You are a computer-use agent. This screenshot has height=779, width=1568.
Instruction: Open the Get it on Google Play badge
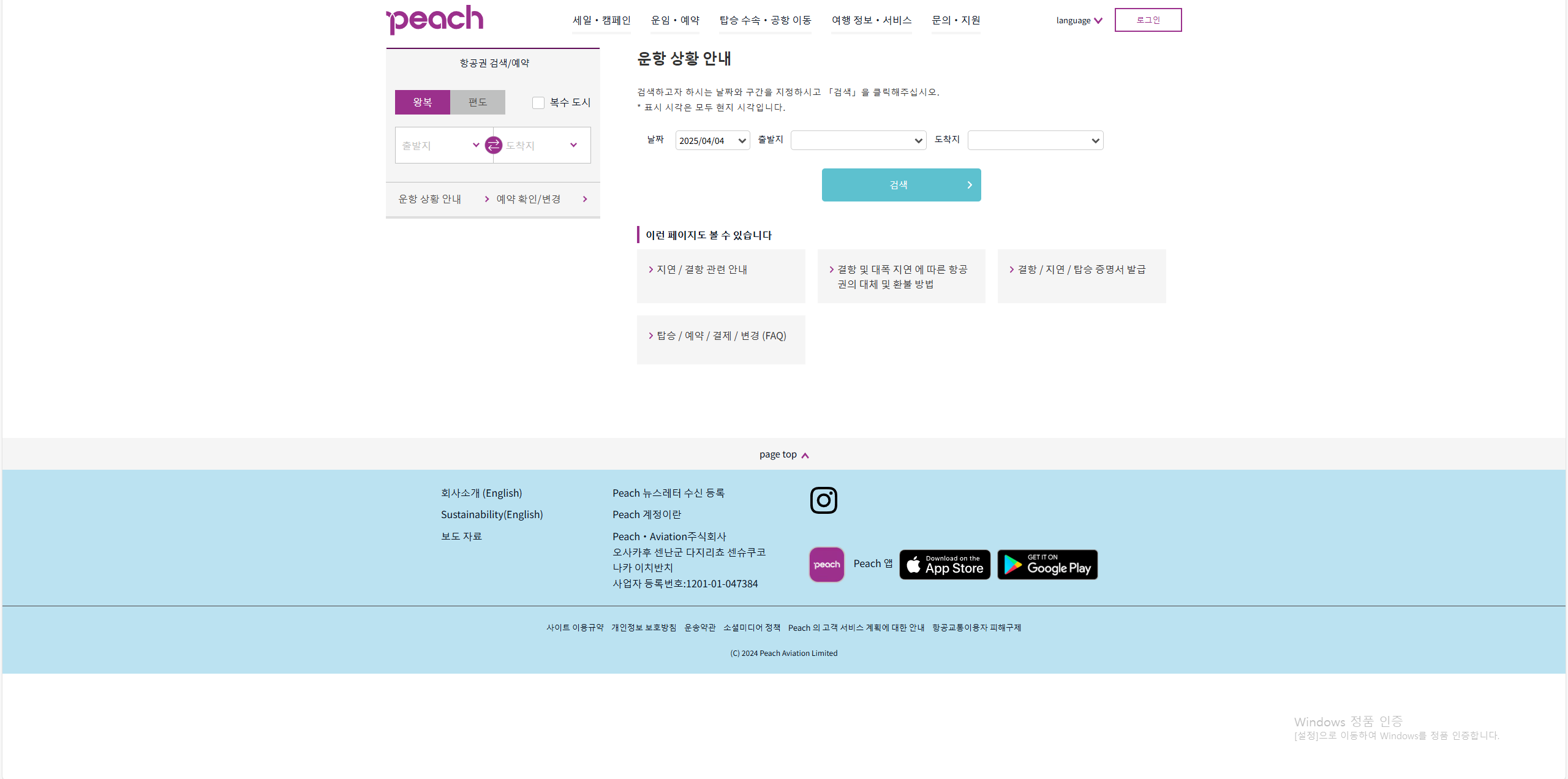[x=1047, y=564]
